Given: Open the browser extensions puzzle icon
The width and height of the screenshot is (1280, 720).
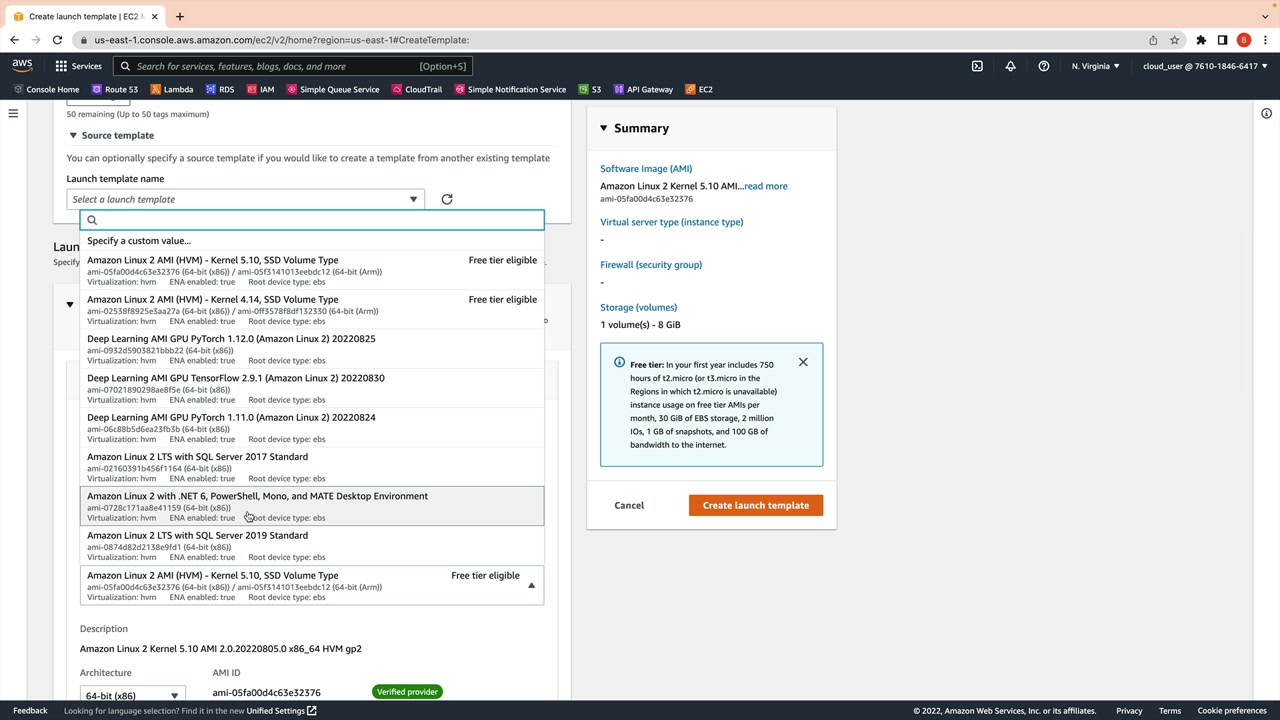Looking at the screenshot, I should [1201, 40].
